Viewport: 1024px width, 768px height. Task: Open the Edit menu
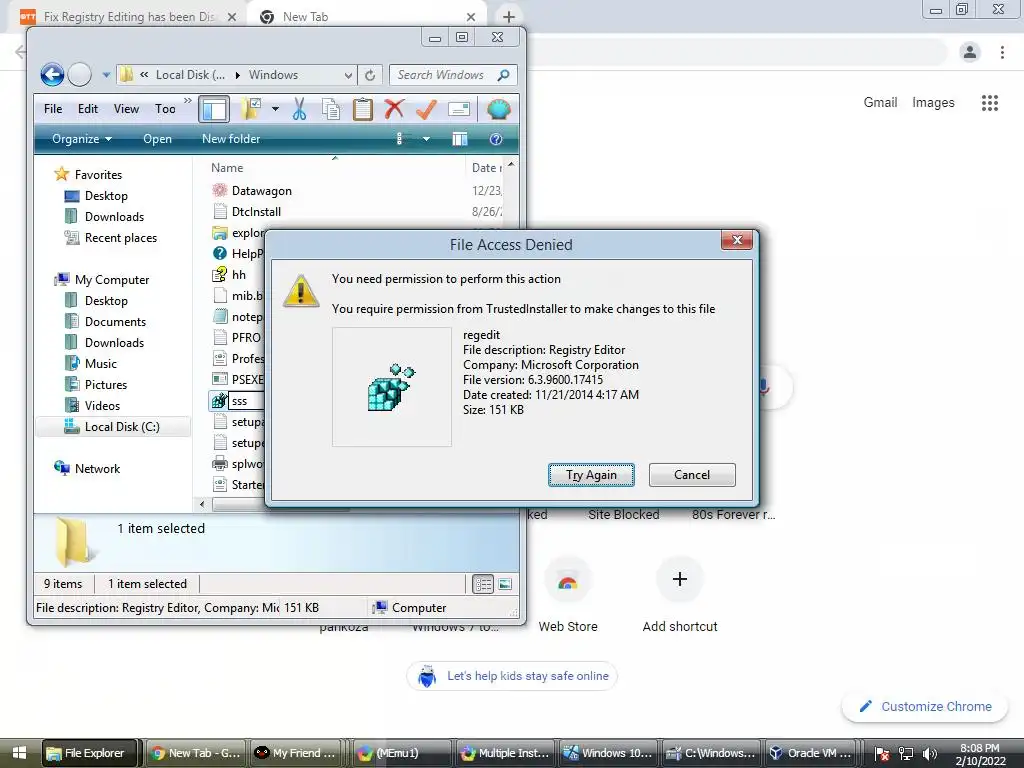[88, 109]
